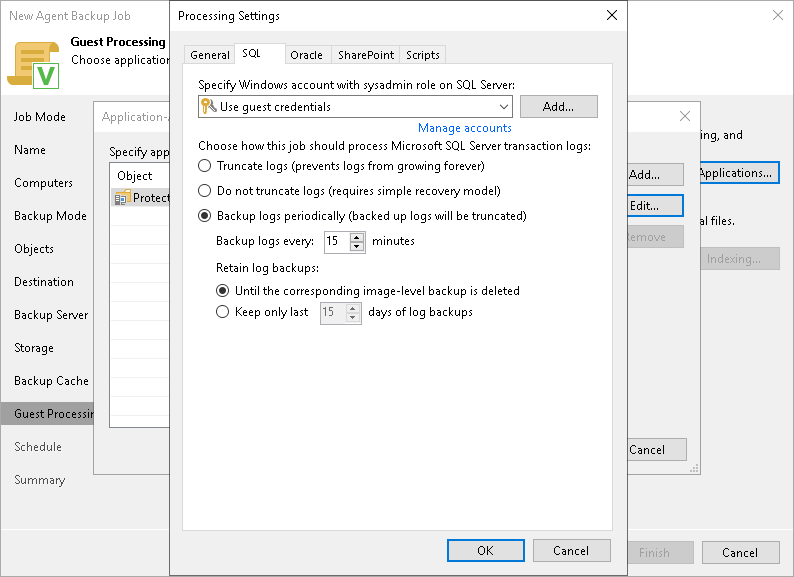794x577 pixels.
Task: Confirm Processing Settings with OK
Action: [486, 551]
